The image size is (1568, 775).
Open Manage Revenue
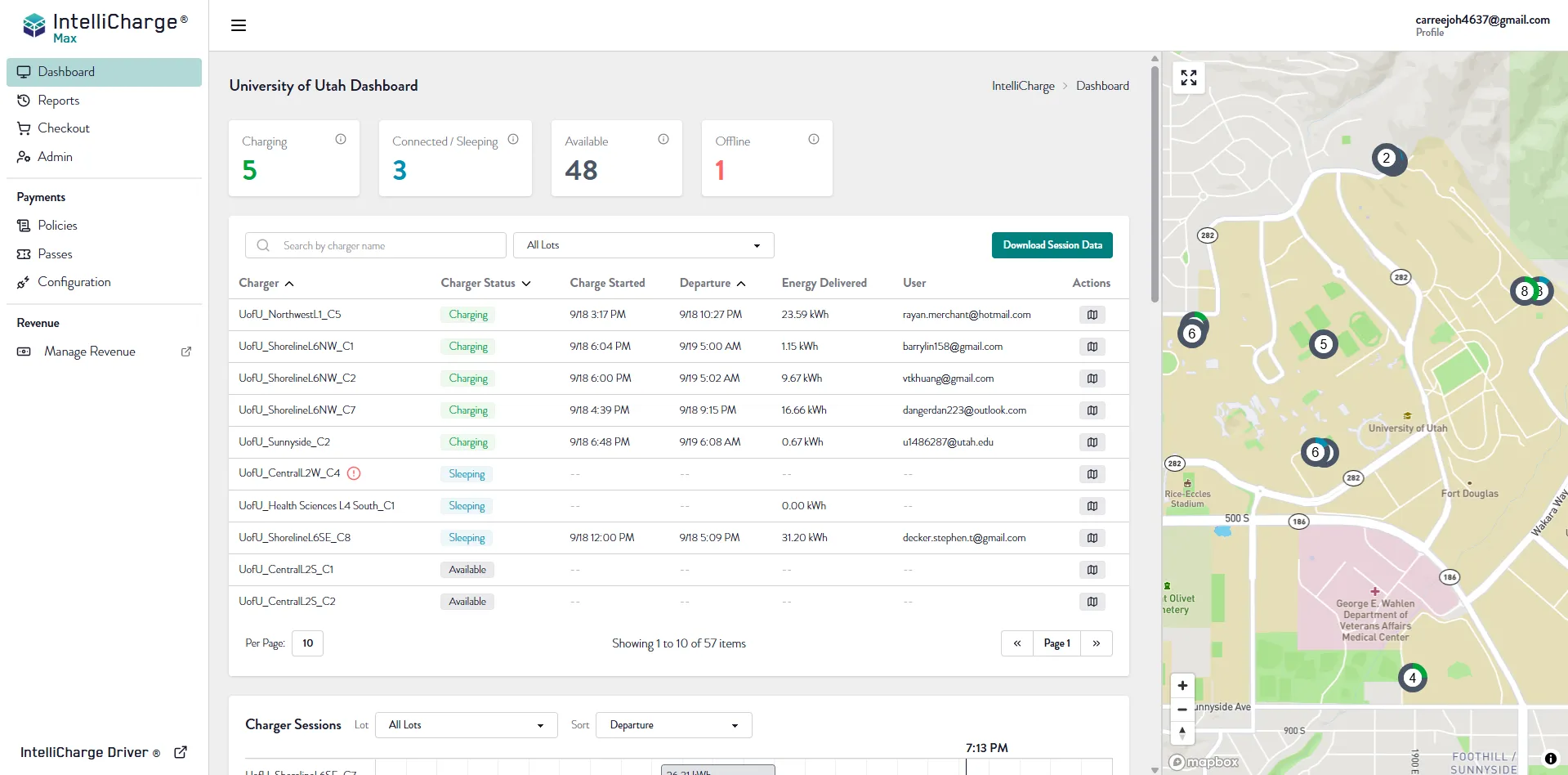tap(104, 352)
